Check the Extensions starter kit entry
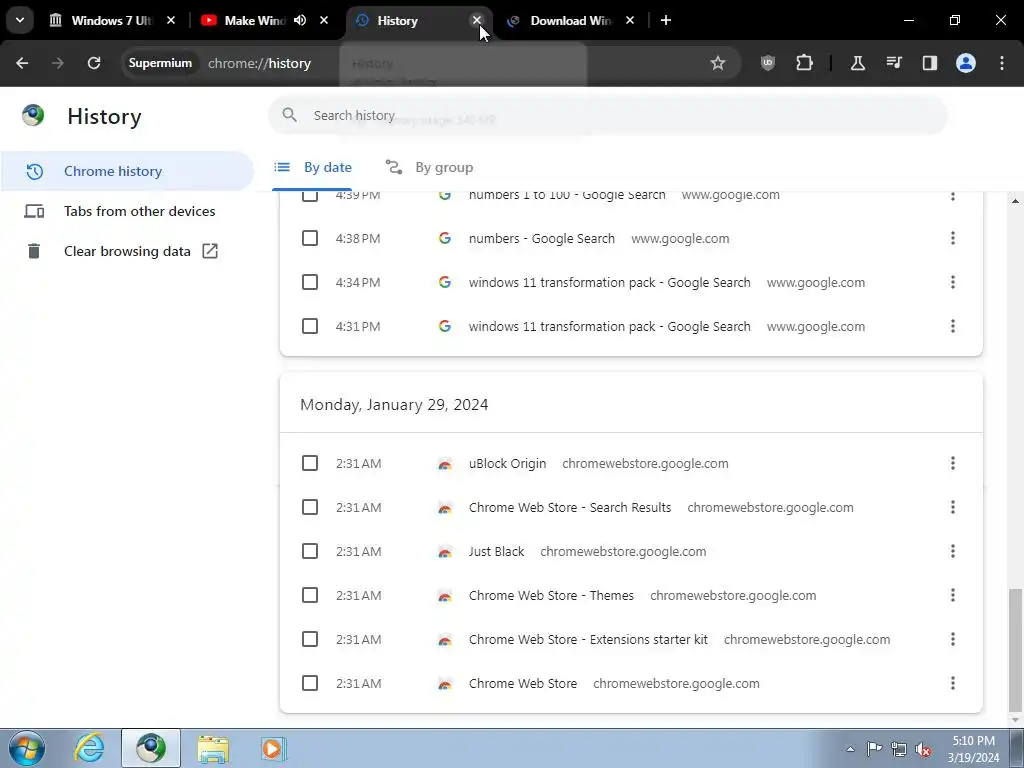The image size is (1024, 768). point(310,639)
